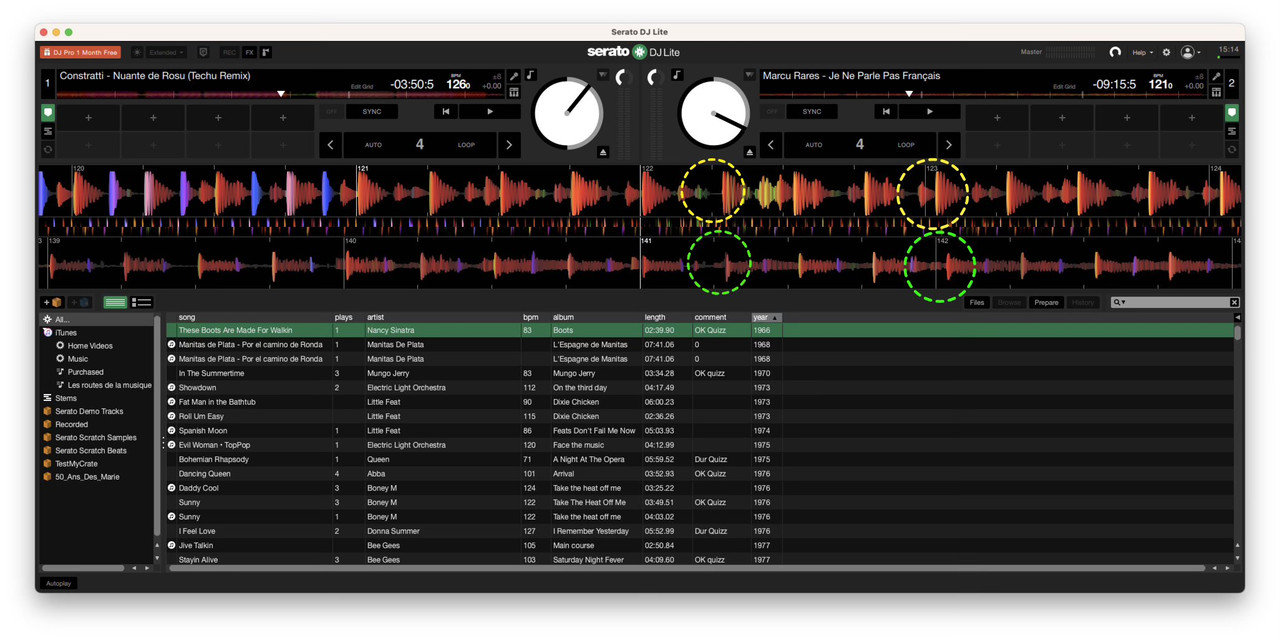Switch to the simple list library view

coord(115,302)
